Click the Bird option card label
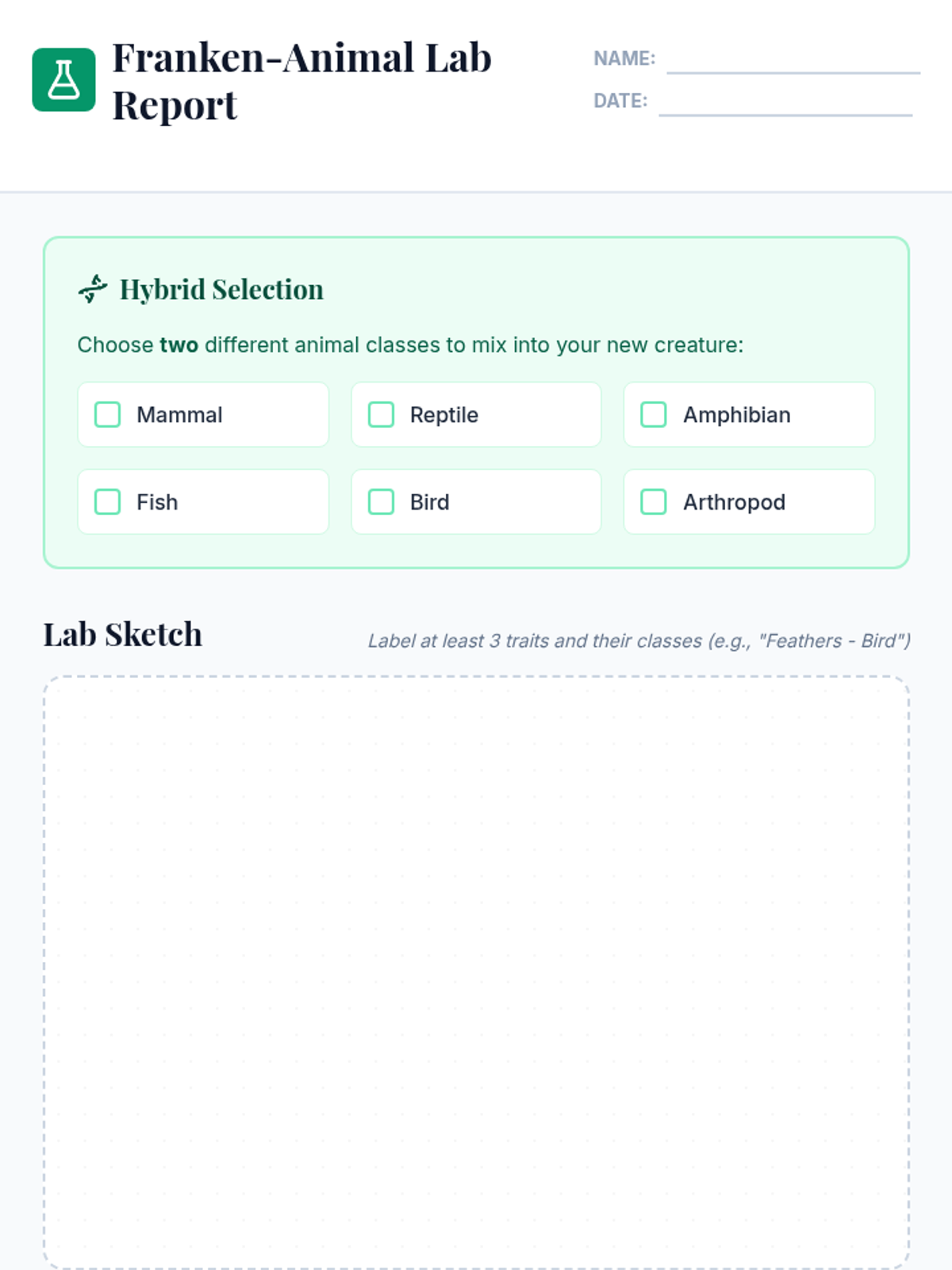The image size is (952, 1270). tap(430, 502)
